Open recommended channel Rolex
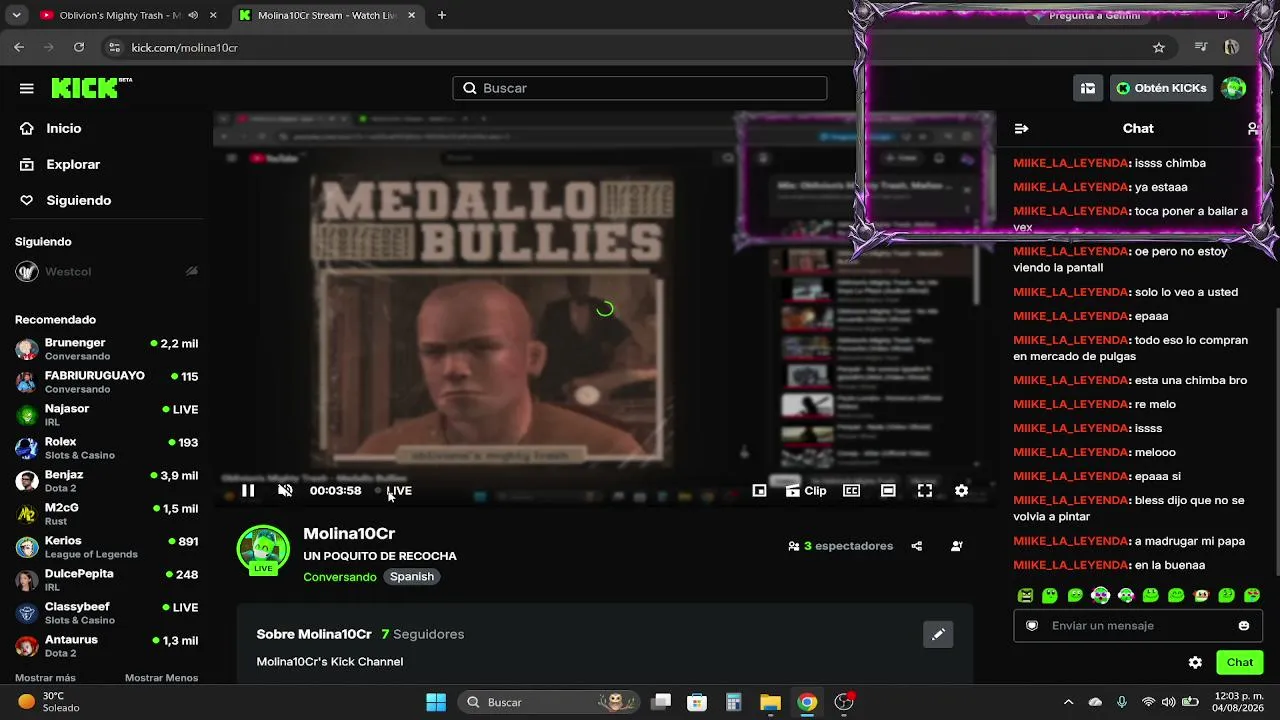 click(106, 448)
